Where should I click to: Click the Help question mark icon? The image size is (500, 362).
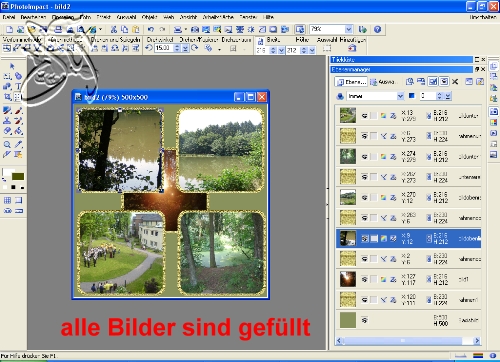pyautogui.click(x=377, y=29)
